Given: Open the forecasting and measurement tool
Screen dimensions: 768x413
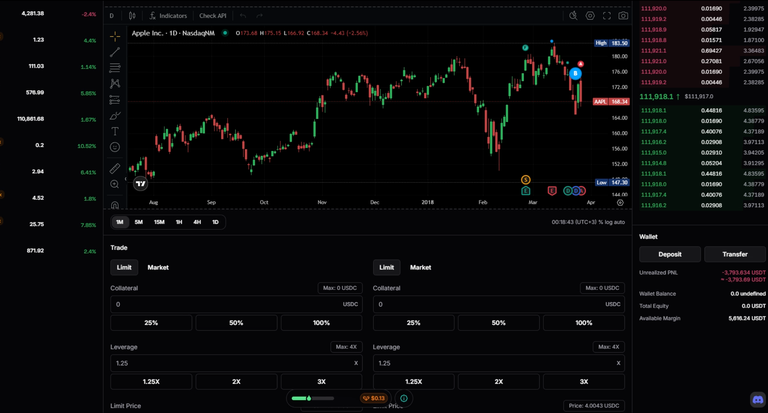Looking at the screenshot, I should pyautogui.click(x=115, y=99).
